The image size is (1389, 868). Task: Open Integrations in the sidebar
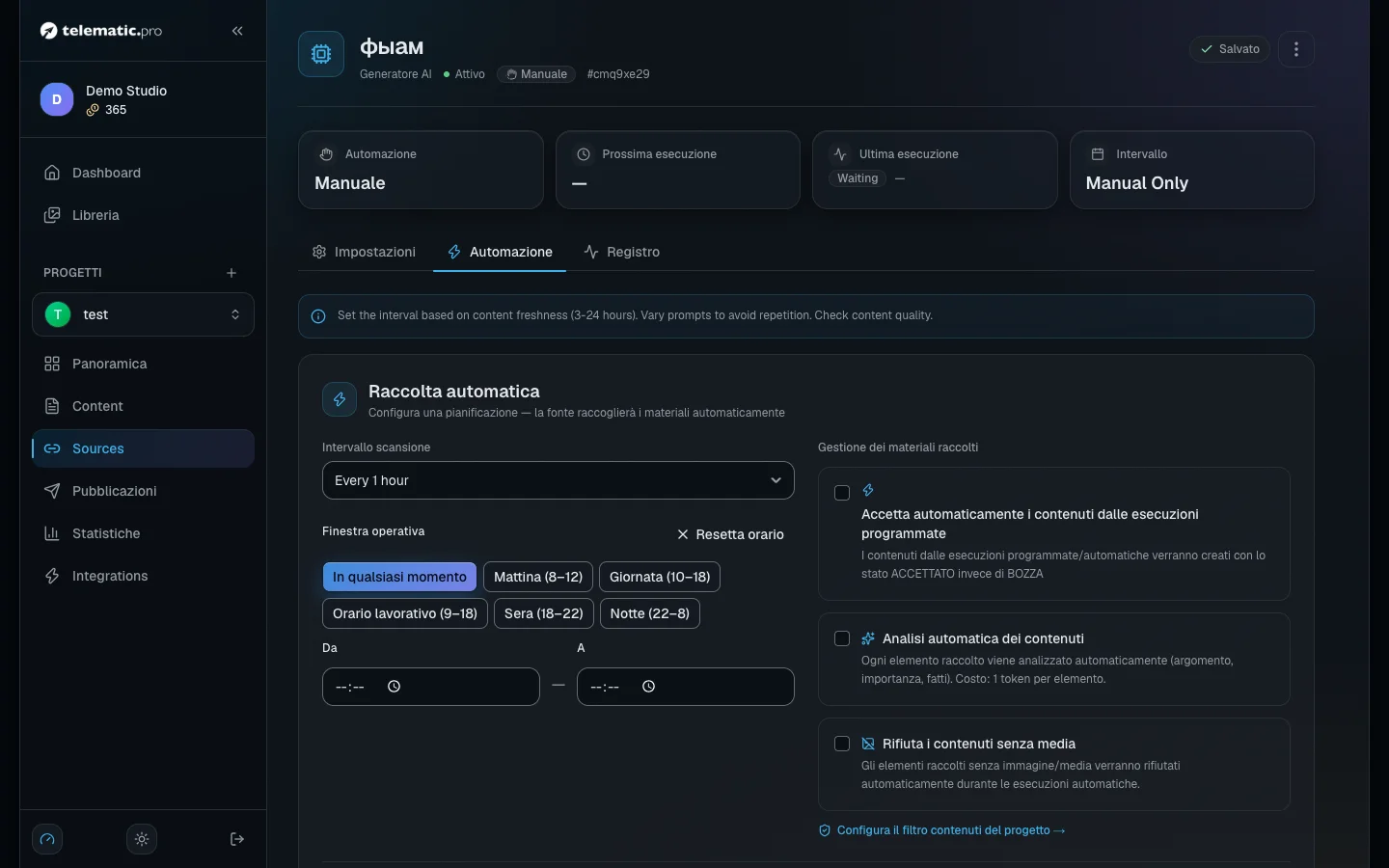coord(143,576)
